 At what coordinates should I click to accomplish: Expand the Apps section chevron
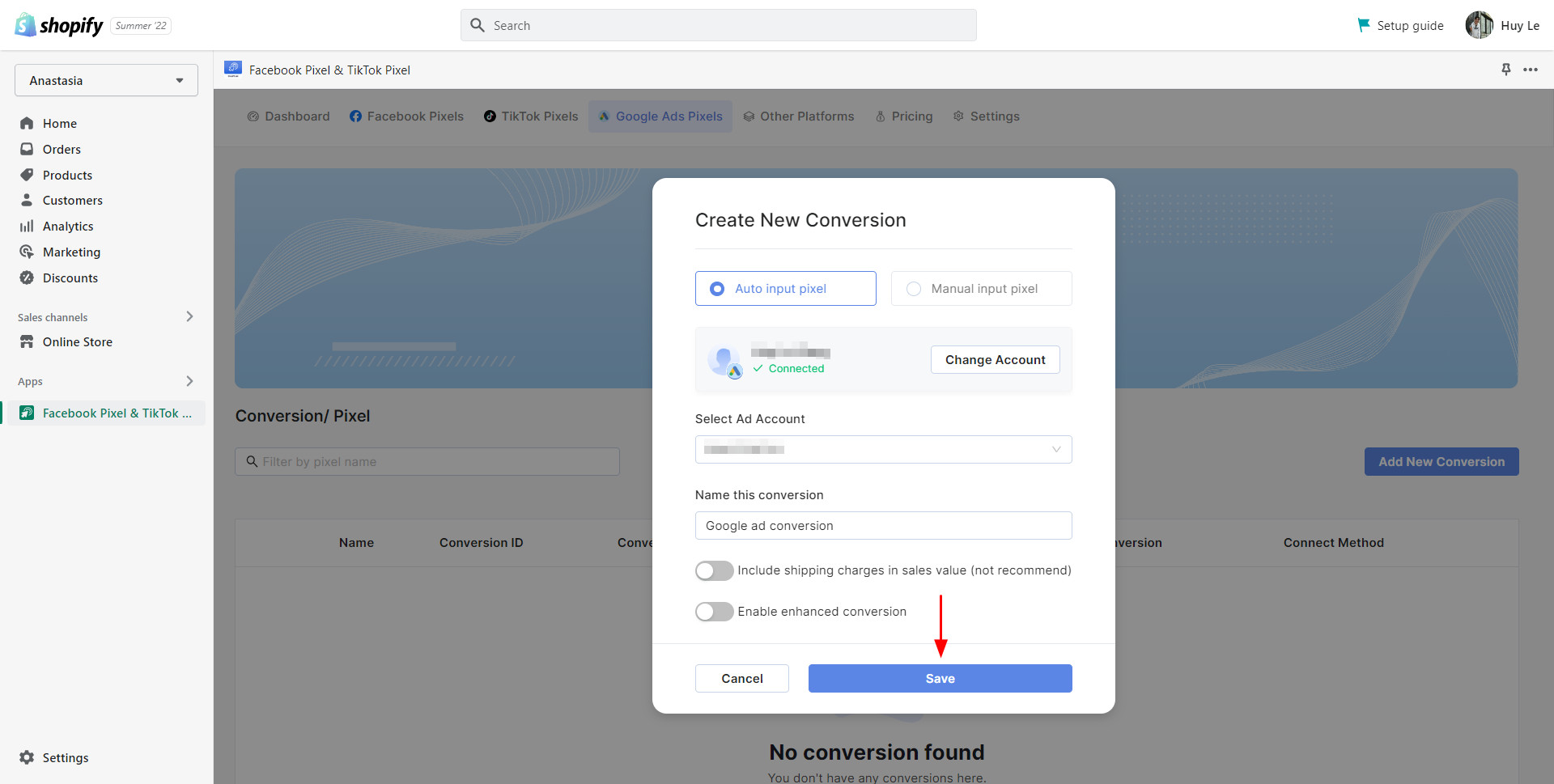click(189, 381)
